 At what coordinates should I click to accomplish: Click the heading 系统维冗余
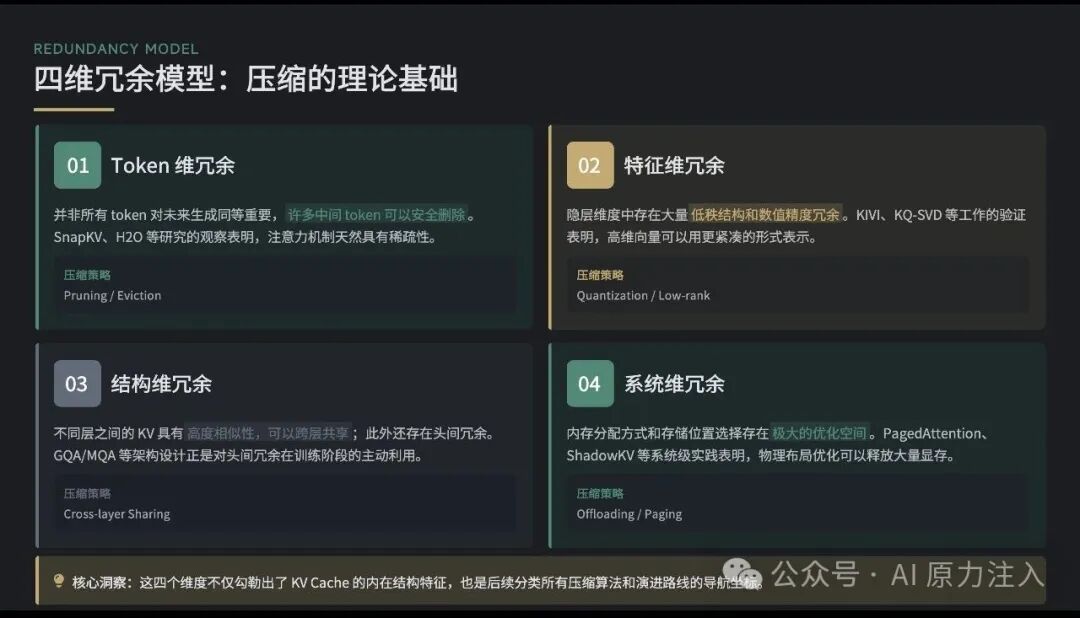(674, 384)
